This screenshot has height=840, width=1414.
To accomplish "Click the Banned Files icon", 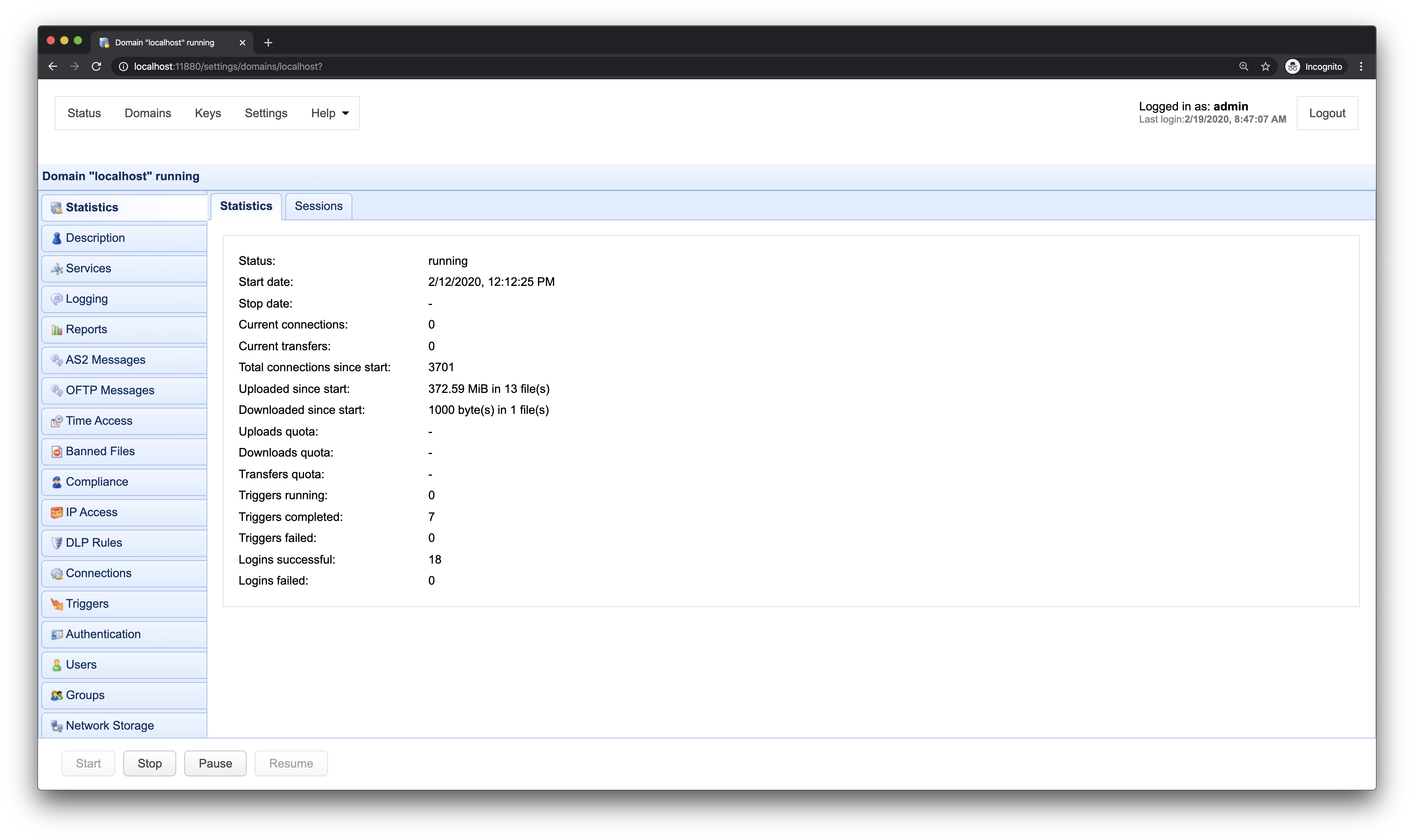I will tap(57, 452).
